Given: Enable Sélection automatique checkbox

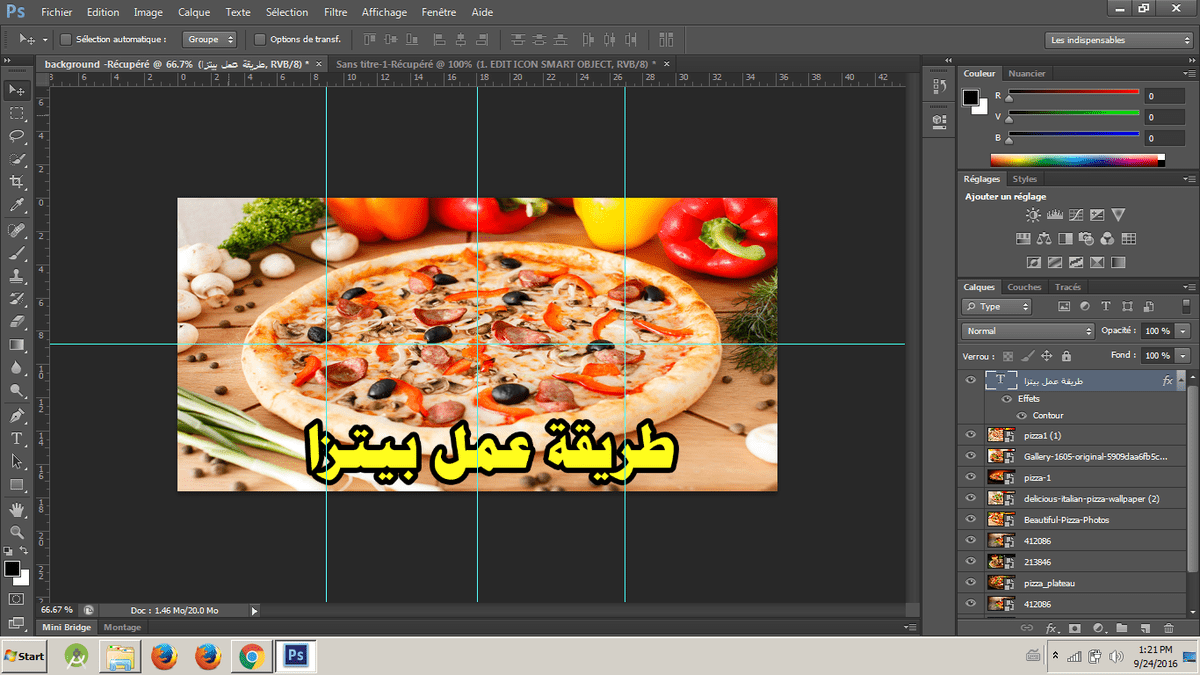Looking at the screenshot, I should 66,40.
